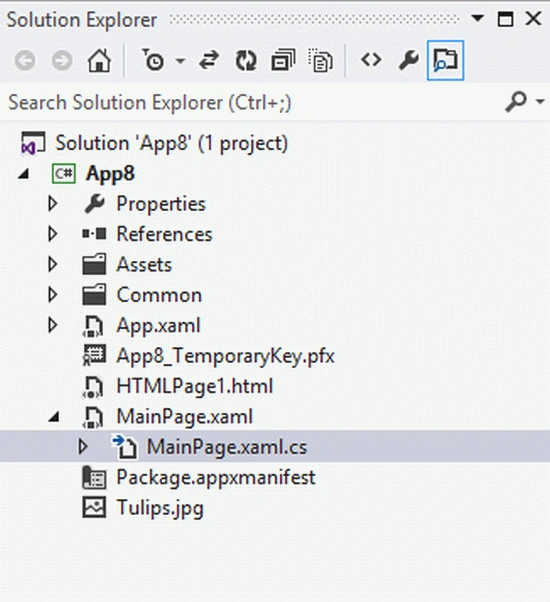Viewport: 550px width, 602px height.
Task: Refresh the Solution Explorer
Action: [x=246, y=60]
